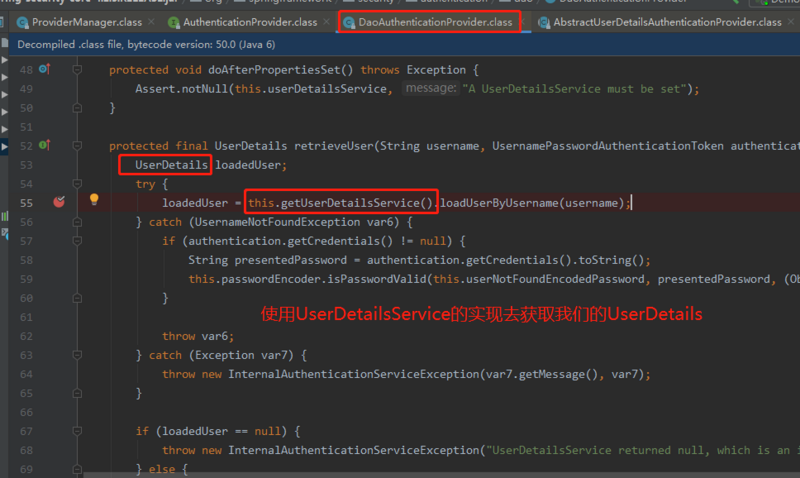800x478 pixels.
Task: Open the lightbulb intention actions on line 55
Action: tap(94, 199)
